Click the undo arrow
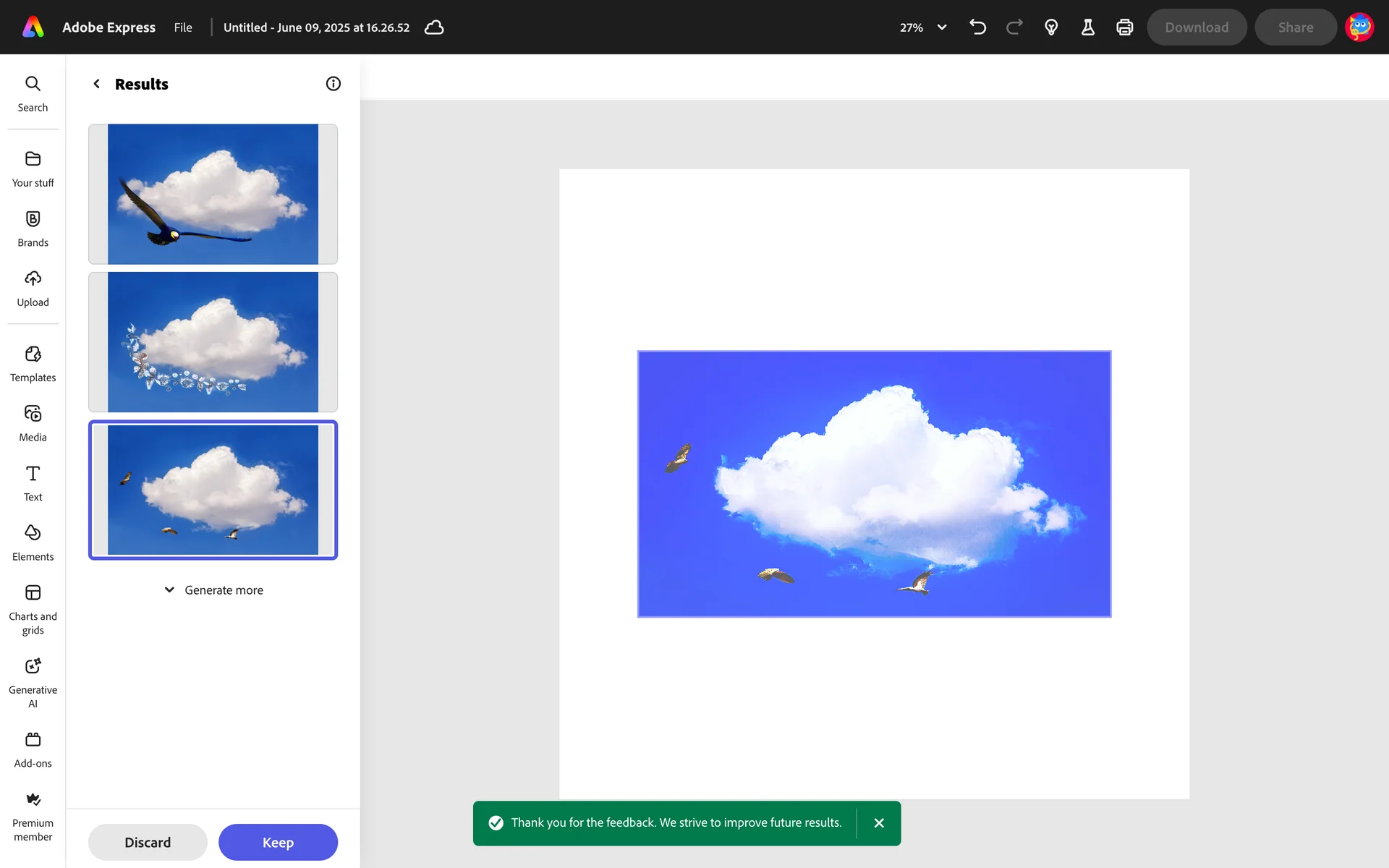Viewport: 1389px width, 868px height. tap(977, 27)
